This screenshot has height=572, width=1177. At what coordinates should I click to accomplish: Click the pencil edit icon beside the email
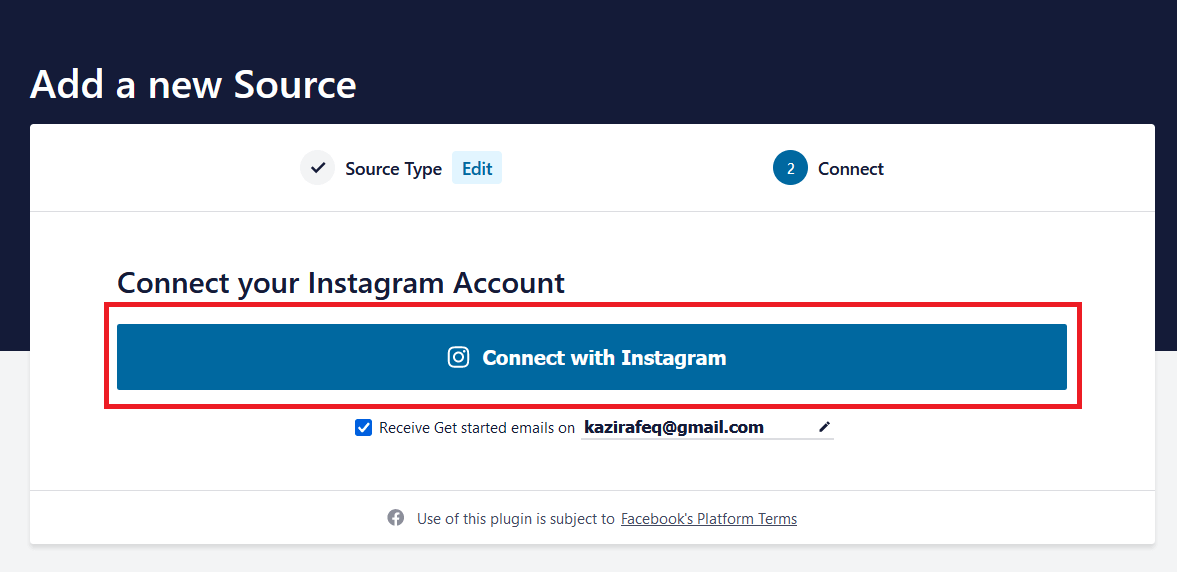[x=824, y=427]
